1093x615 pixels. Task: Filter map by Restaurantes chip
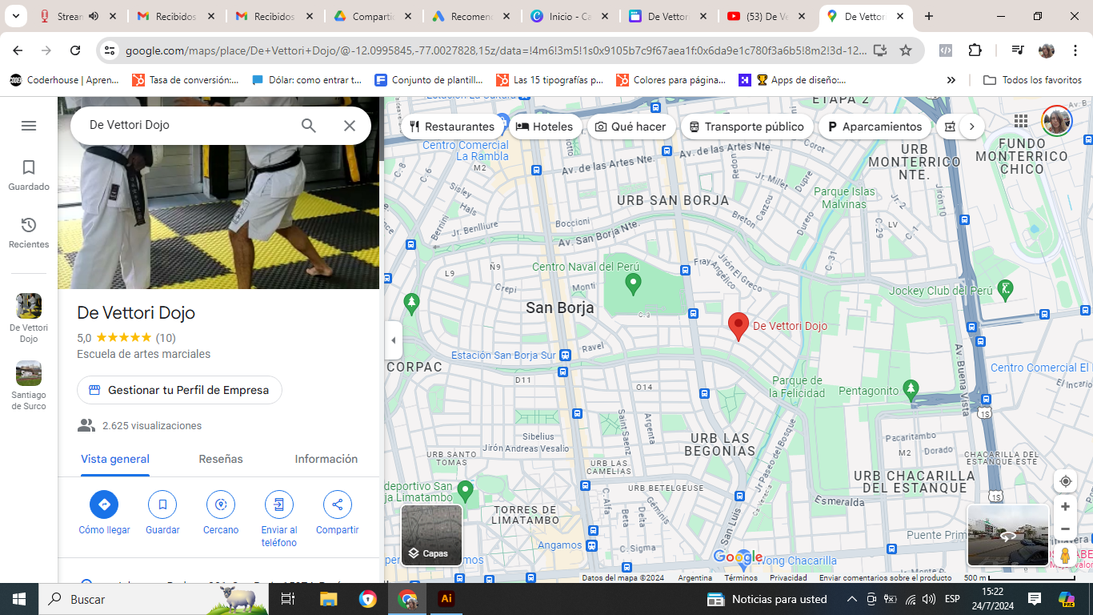[x=452, y=126]
